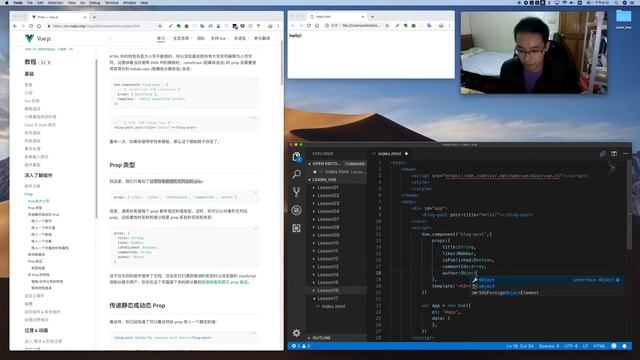Click the 传递静态或动态 Prop sidebar link
Screen dimensions: 640x360
(43, 214)
